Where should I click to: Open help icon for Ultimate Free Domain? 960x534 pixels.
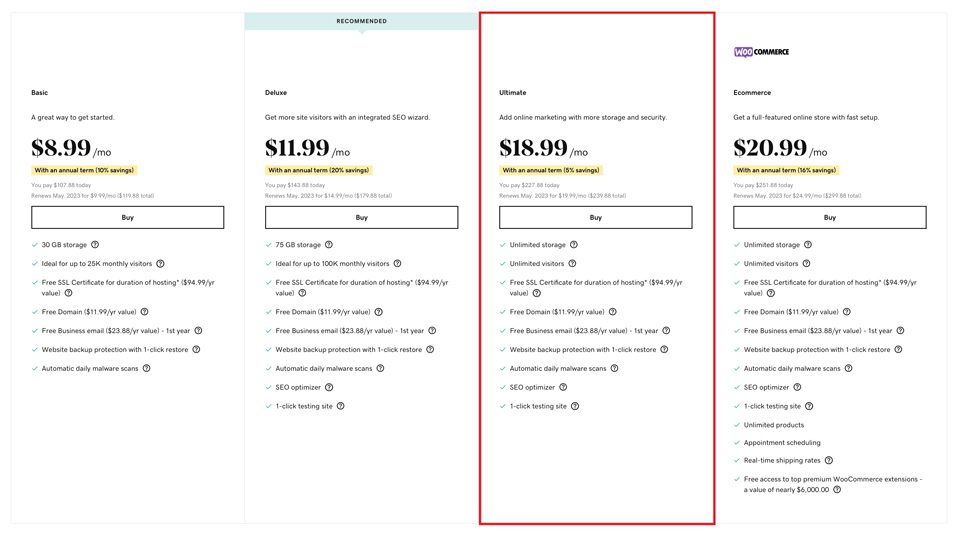click(x=613, y=312)
